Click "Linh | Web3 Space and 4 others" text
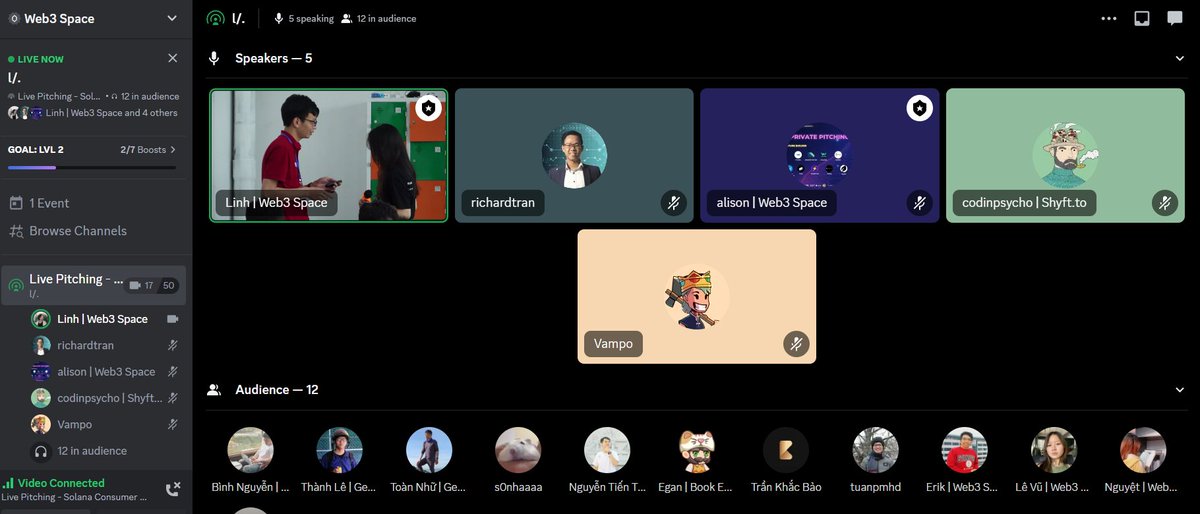This screenshot has height=514, width=1200. [112, 113]
